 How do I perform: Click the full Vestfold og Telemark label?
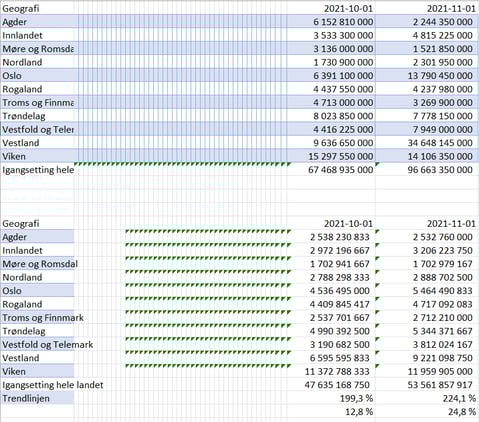tap(48, 345)
